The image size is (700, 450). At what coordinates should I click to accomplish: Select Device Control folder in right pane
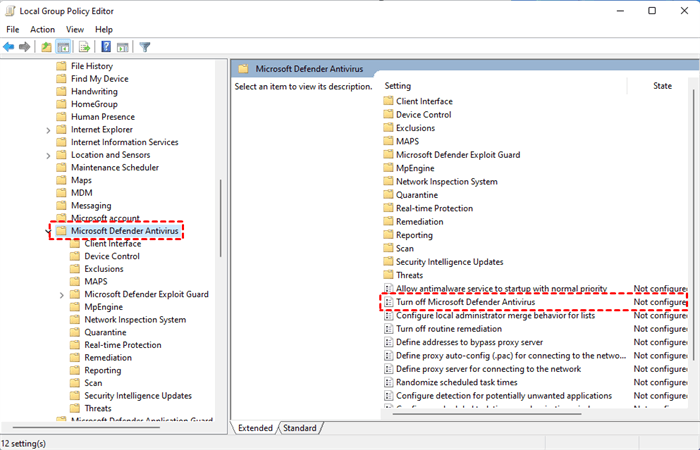tap(424, 115)
